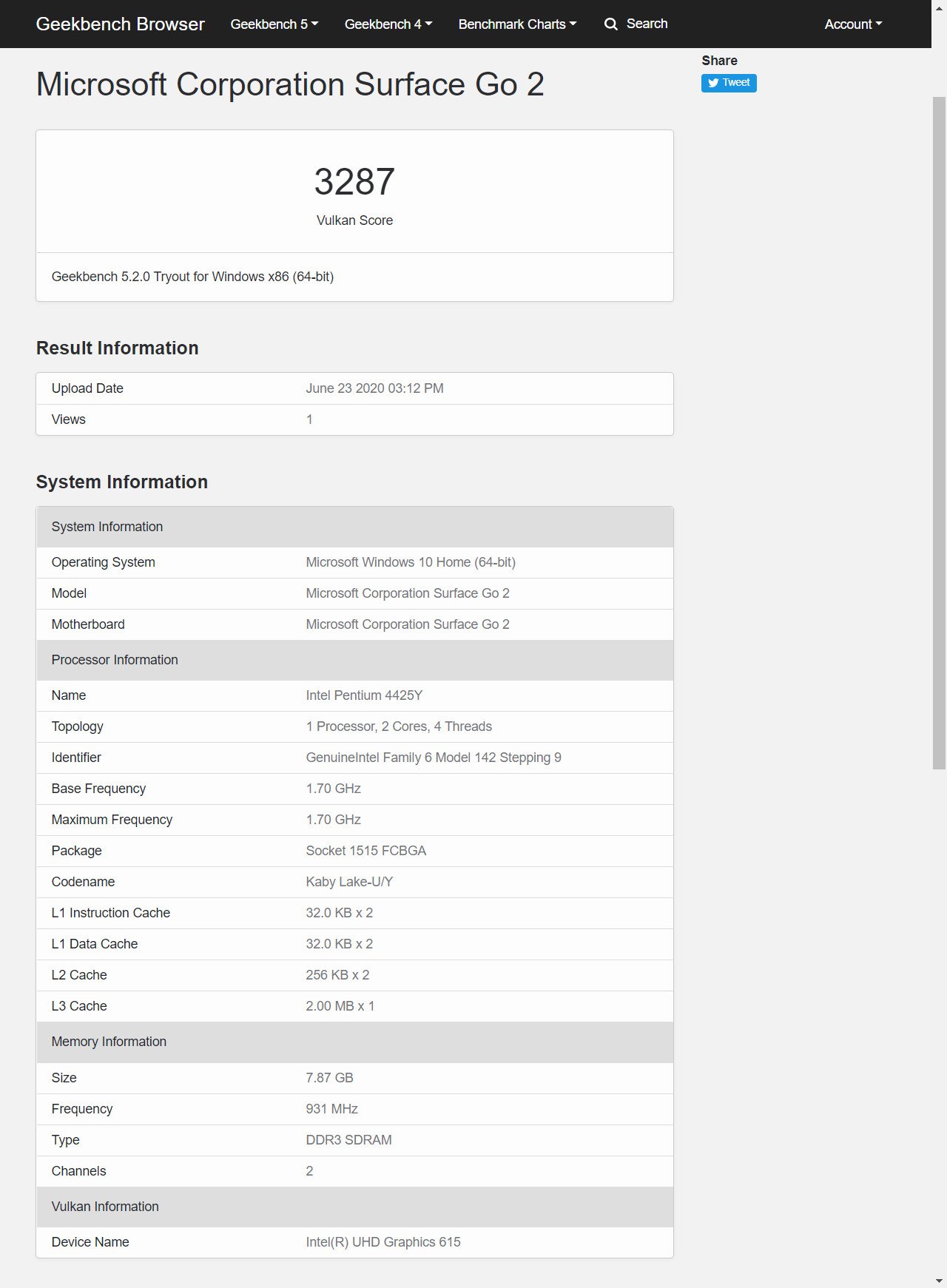The image size is (947, 1288).
Task: Open the Geekbench 4 dropdown menu
Action: (x=388, y=24)
